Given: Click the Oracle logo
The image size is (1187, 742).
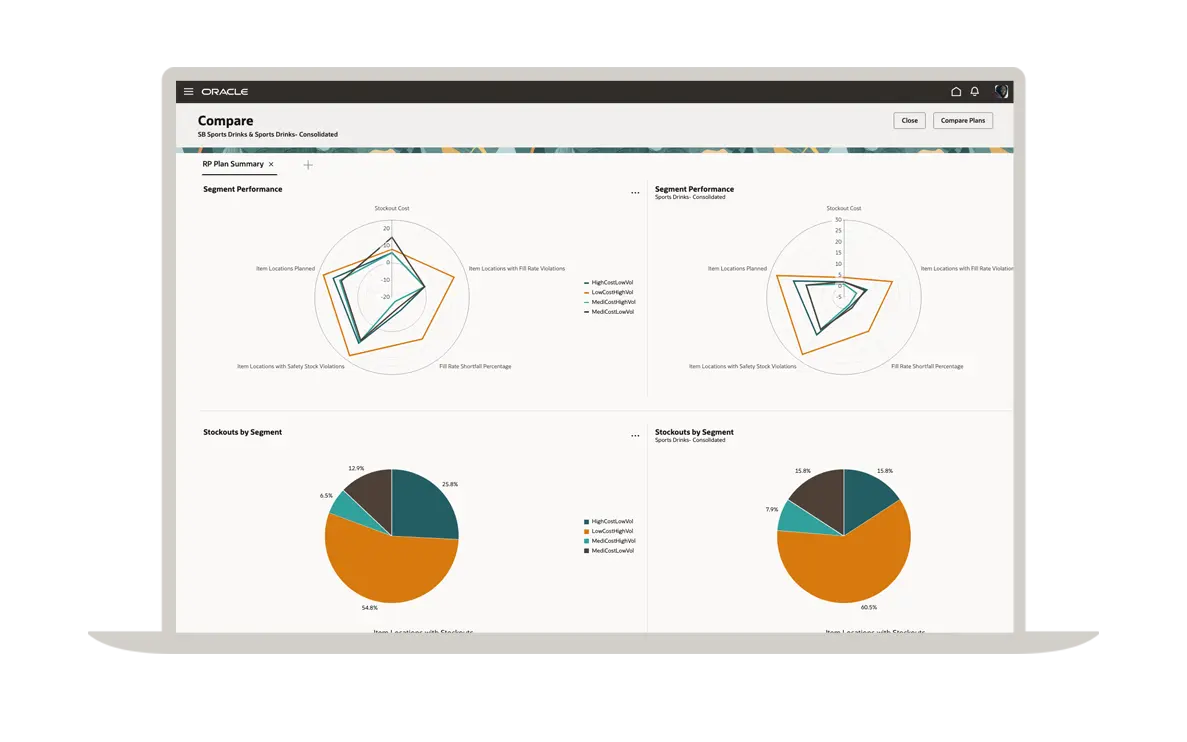Looking at the screenshot, I should 224,92.
